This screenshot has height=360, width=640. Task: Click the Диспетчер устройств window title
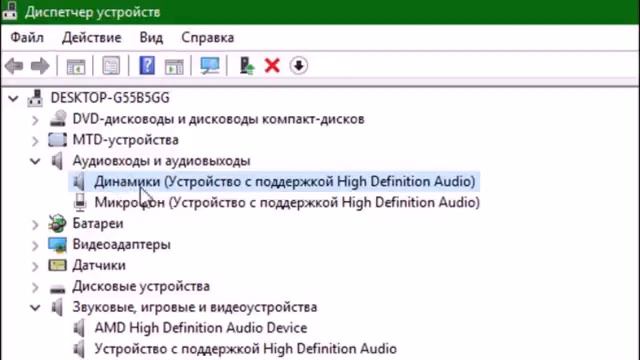92,12
